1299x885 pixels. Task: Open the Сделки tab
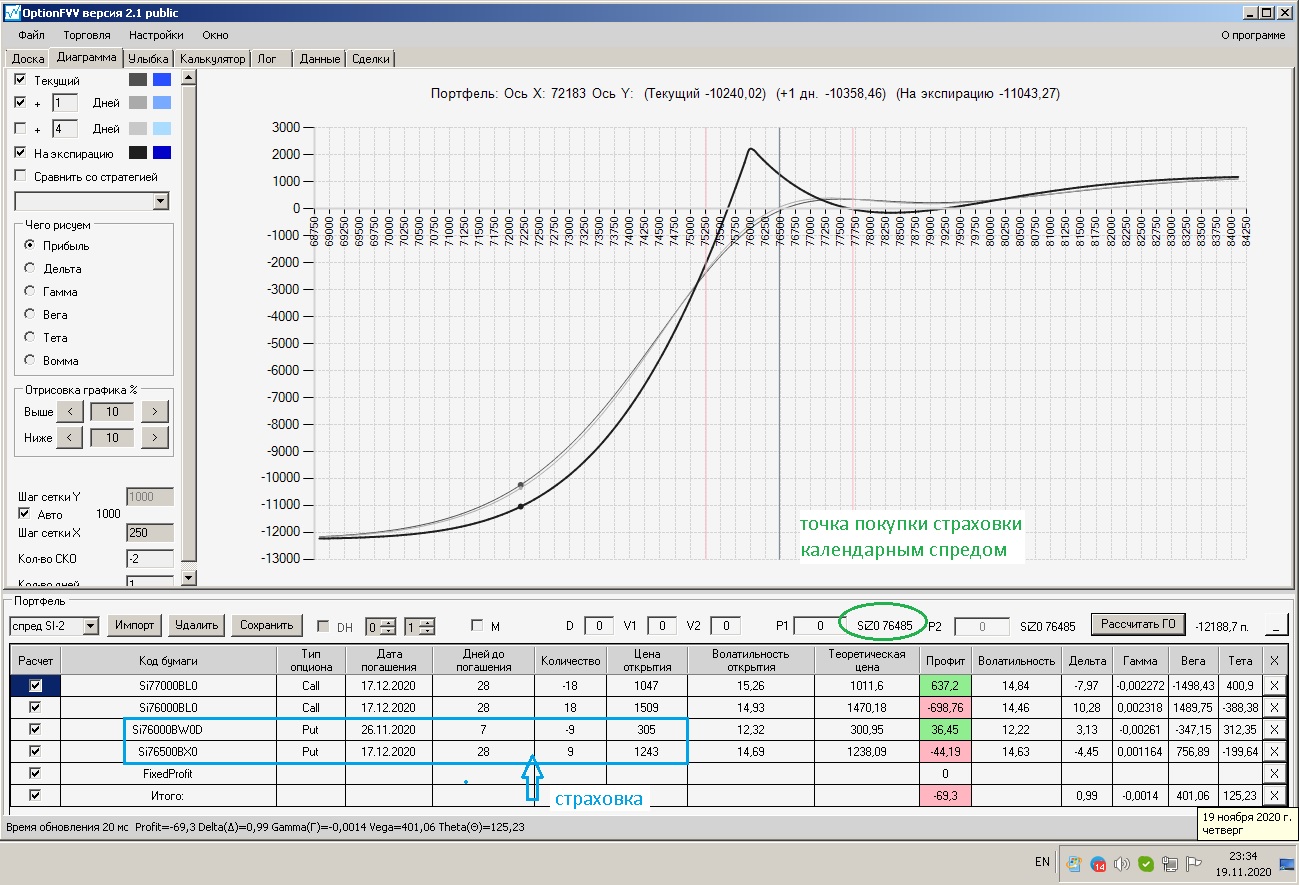tap(371, 59)
